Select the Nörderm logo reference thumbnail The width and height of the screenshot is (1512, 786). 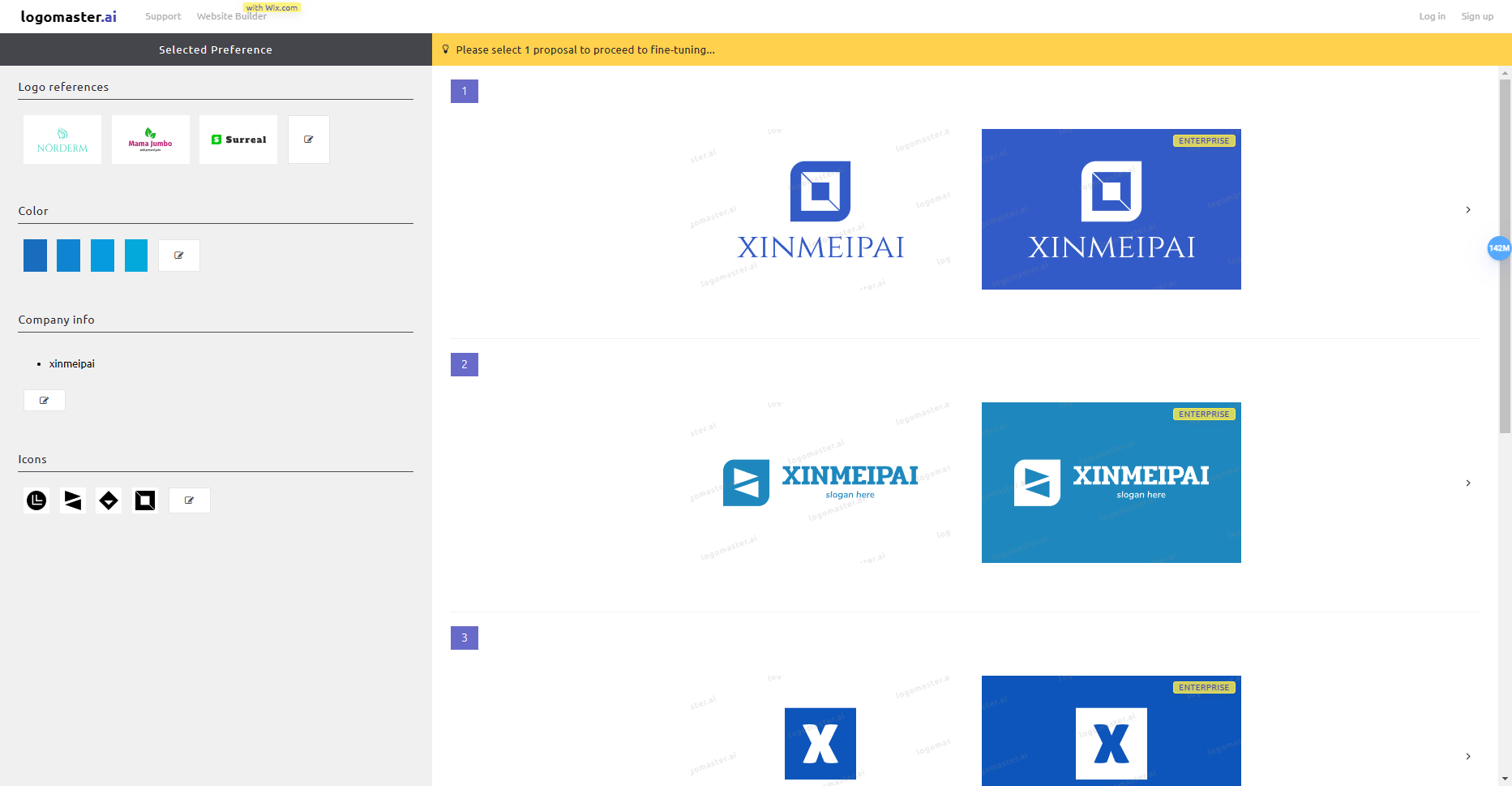[62, 139]
